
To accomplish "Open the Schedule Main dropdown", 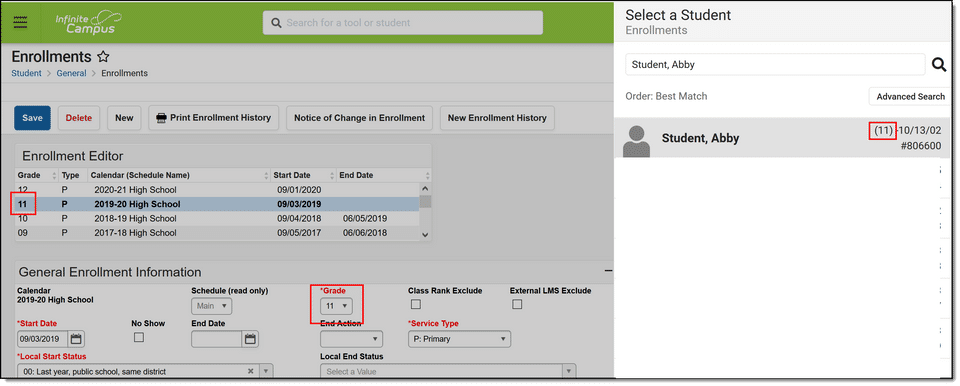I will pyautogui.click(x=212, y=305).
